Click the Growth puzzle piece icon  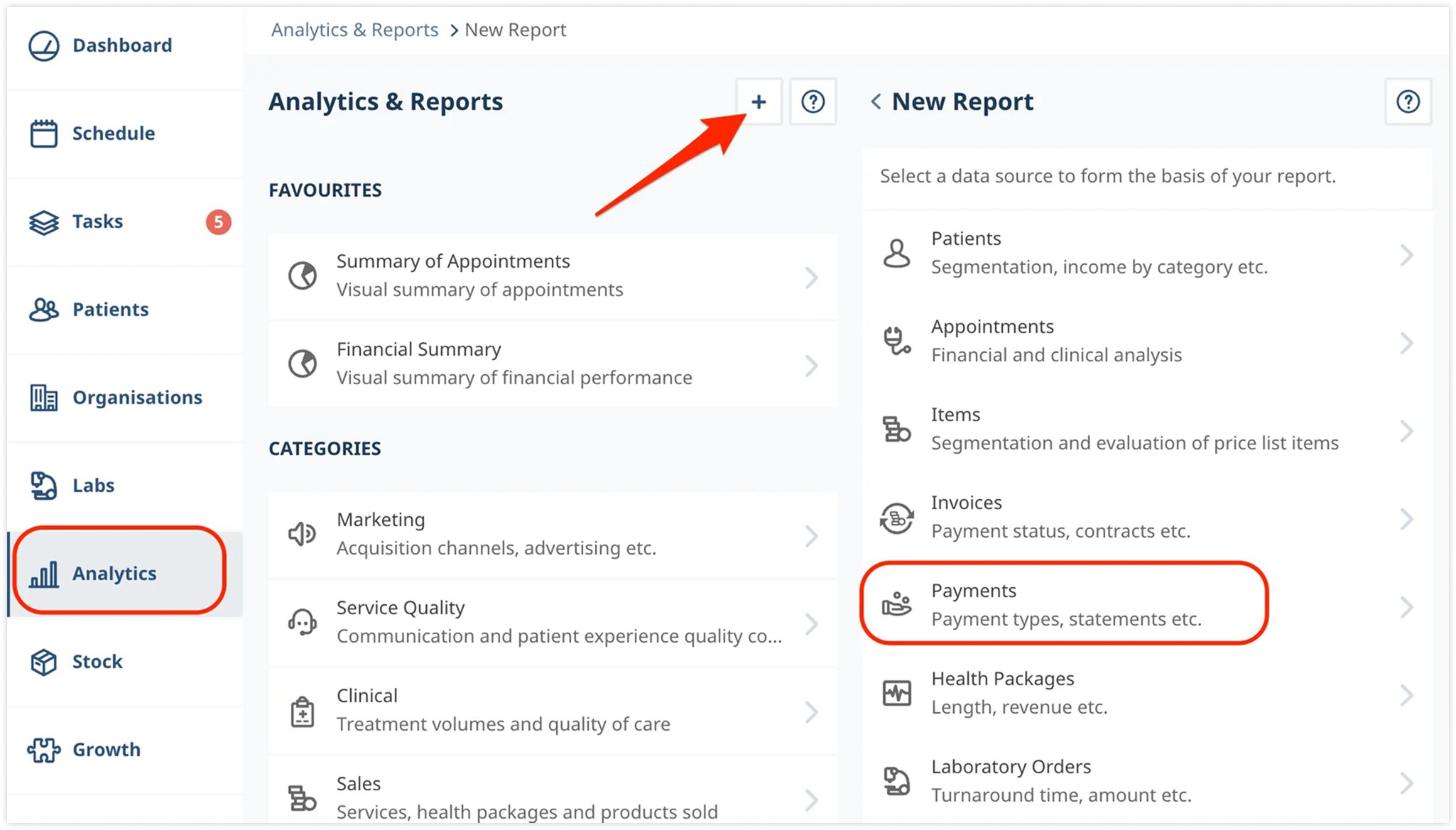[x=43, y=749]
